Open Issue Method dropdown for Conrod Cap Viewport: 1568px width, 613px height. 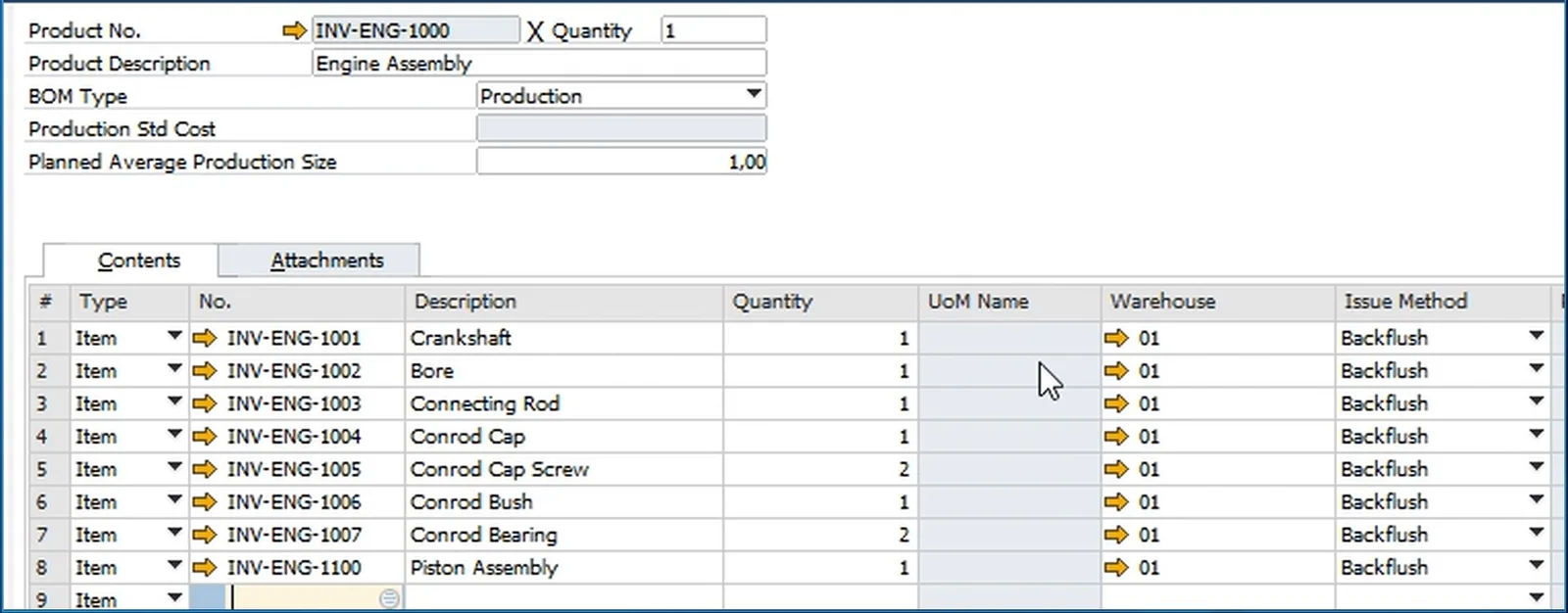tap(1536, 435)
